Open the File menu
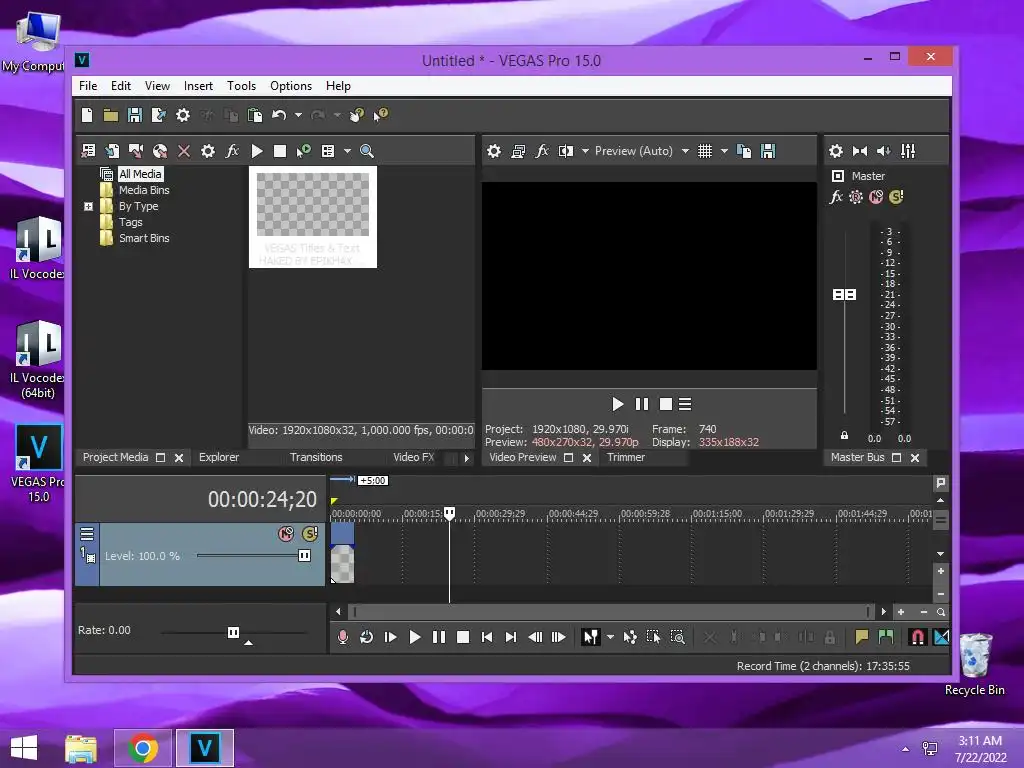The image size is (1024, 768). pos(88,86)
